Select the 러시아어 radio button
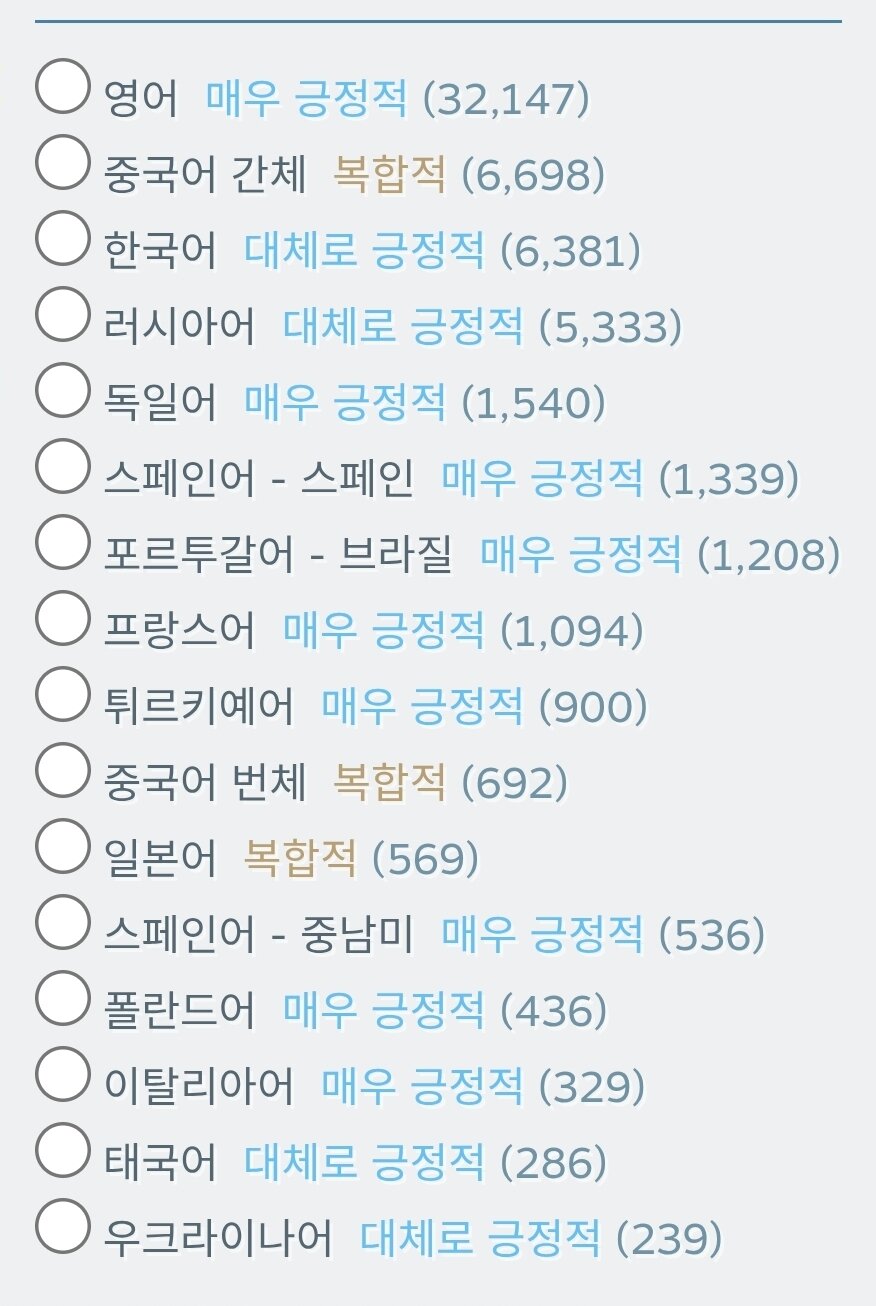Screen dimensions: 876x1306 click(x=62, y=314)
